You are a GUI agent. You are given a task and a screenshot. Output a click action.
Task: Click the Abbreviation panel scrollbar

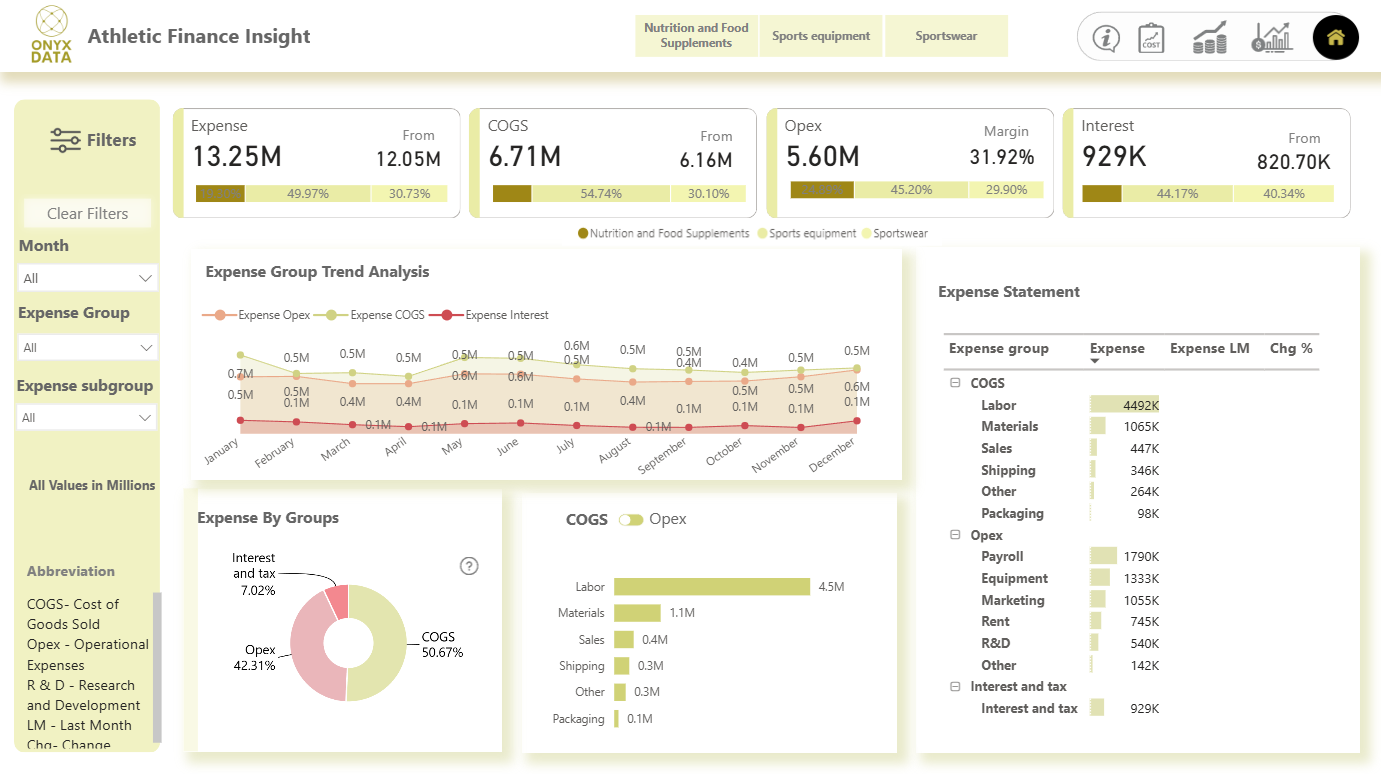(x=157, y=667)
